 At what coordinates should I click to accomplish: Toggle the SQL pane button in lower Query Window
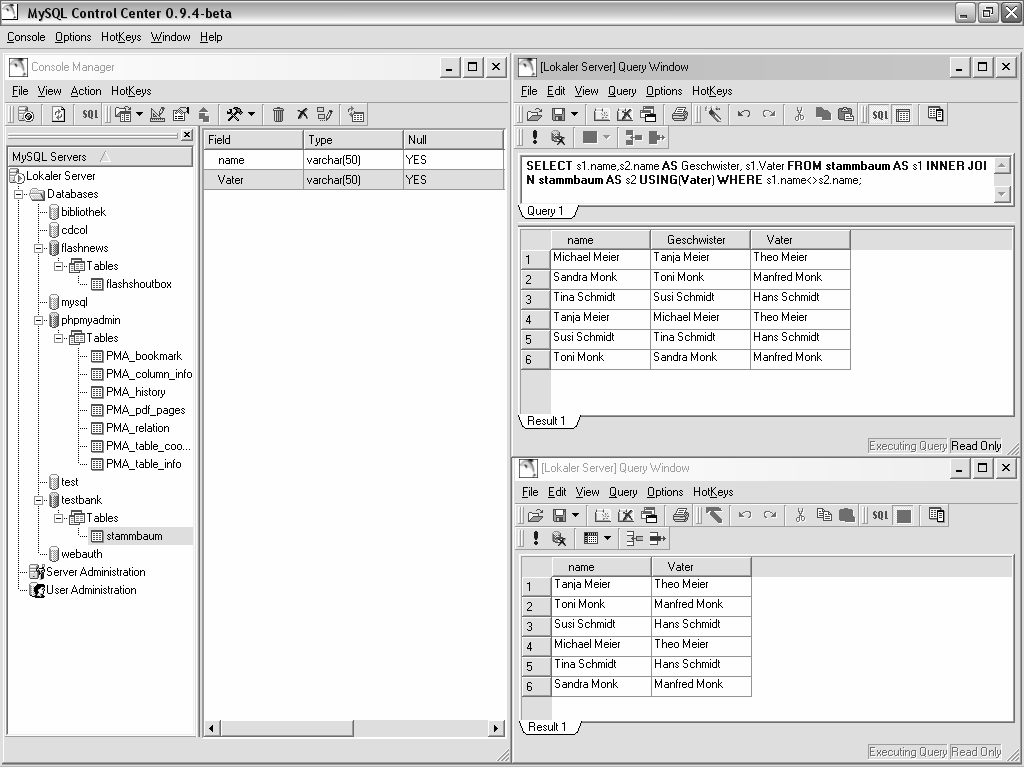(x=879, y=515)
